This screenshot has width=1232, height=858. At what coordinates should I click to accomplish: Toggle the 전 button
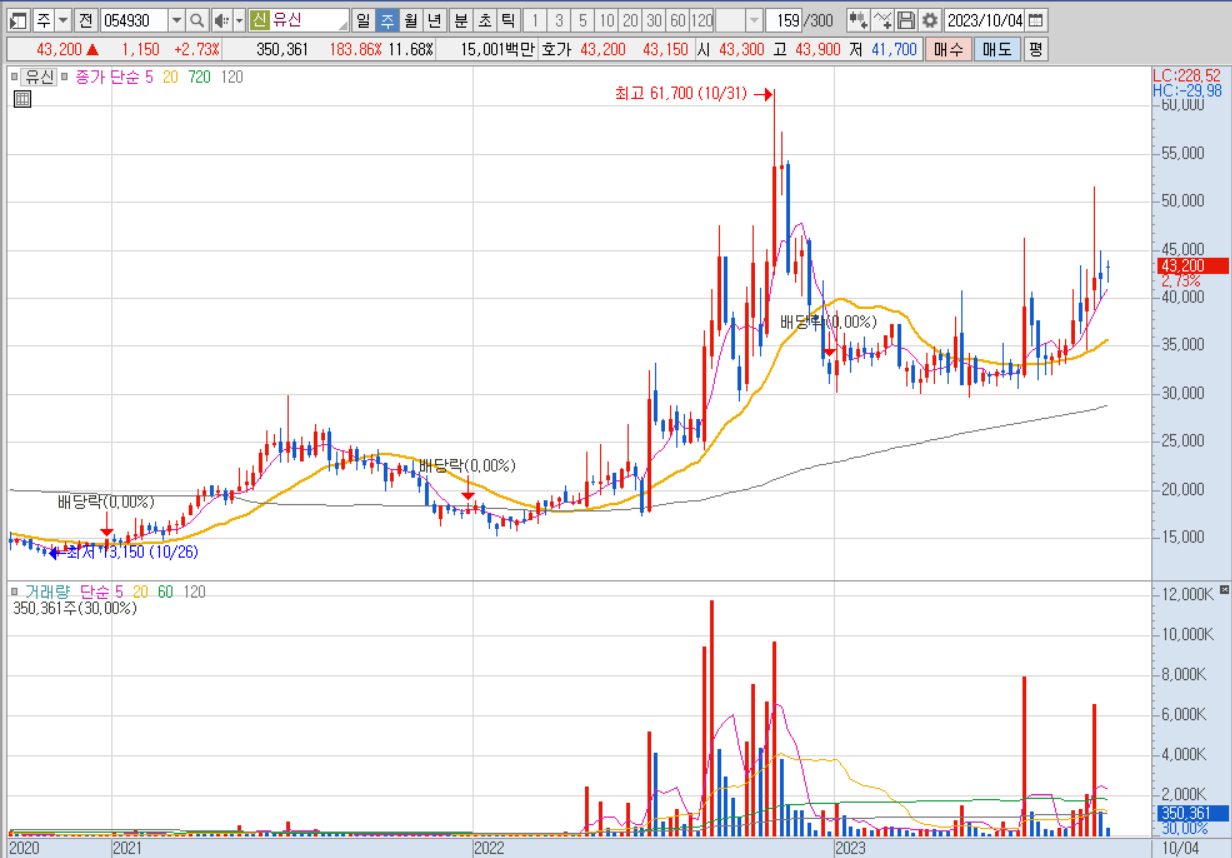pyautogui.click(x=86, y=20)
